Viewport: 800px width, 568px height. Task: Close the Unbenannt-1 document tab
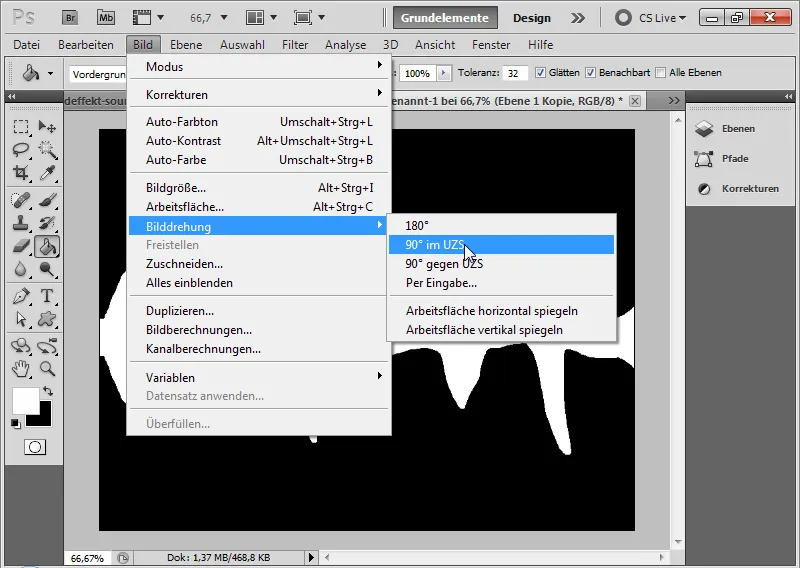635,101
